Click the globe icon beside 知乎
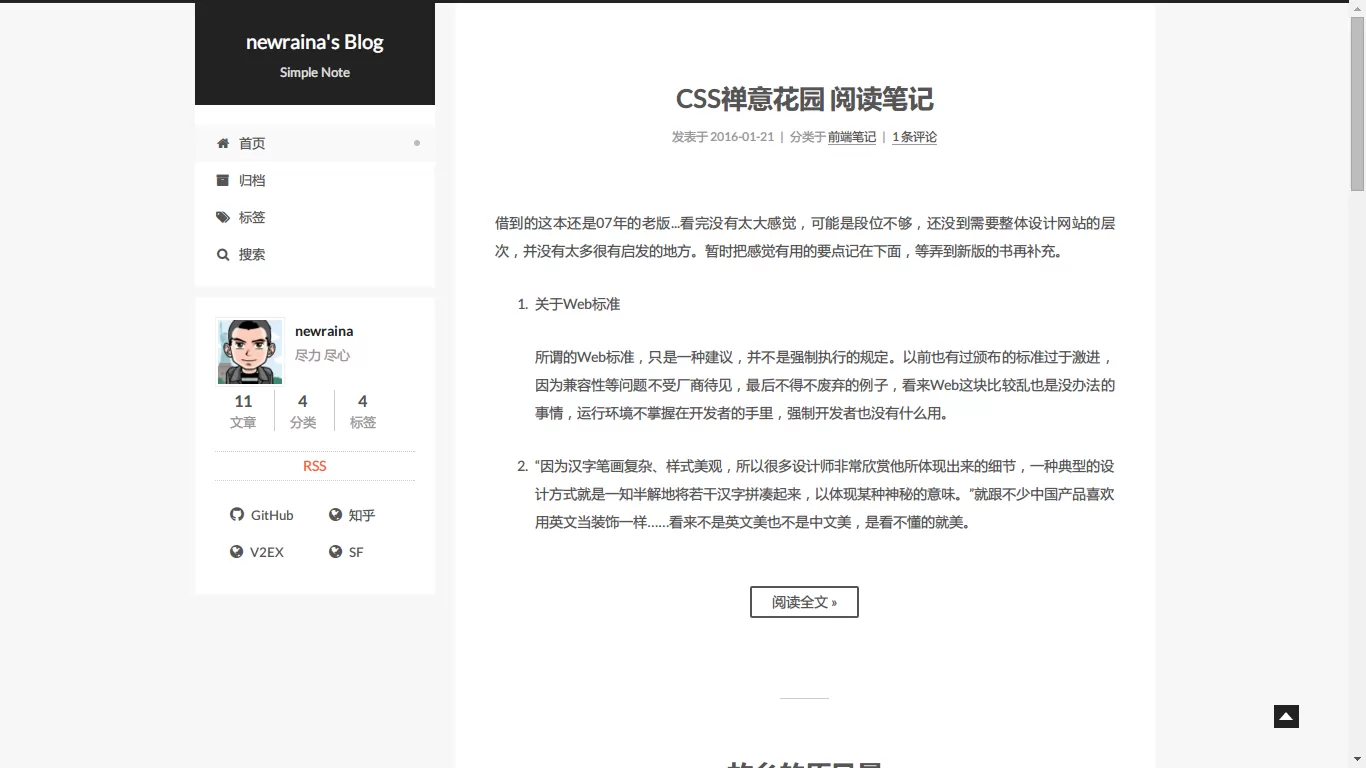 pos(335,515)
